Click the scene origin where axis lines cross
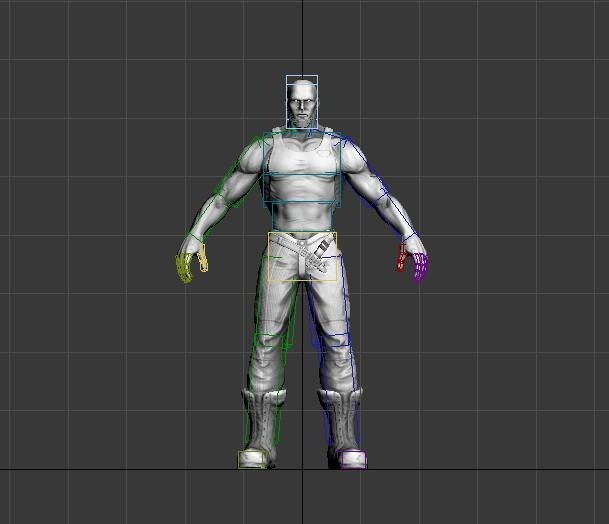The image size is (609, 524). click(x=302, y=469)
